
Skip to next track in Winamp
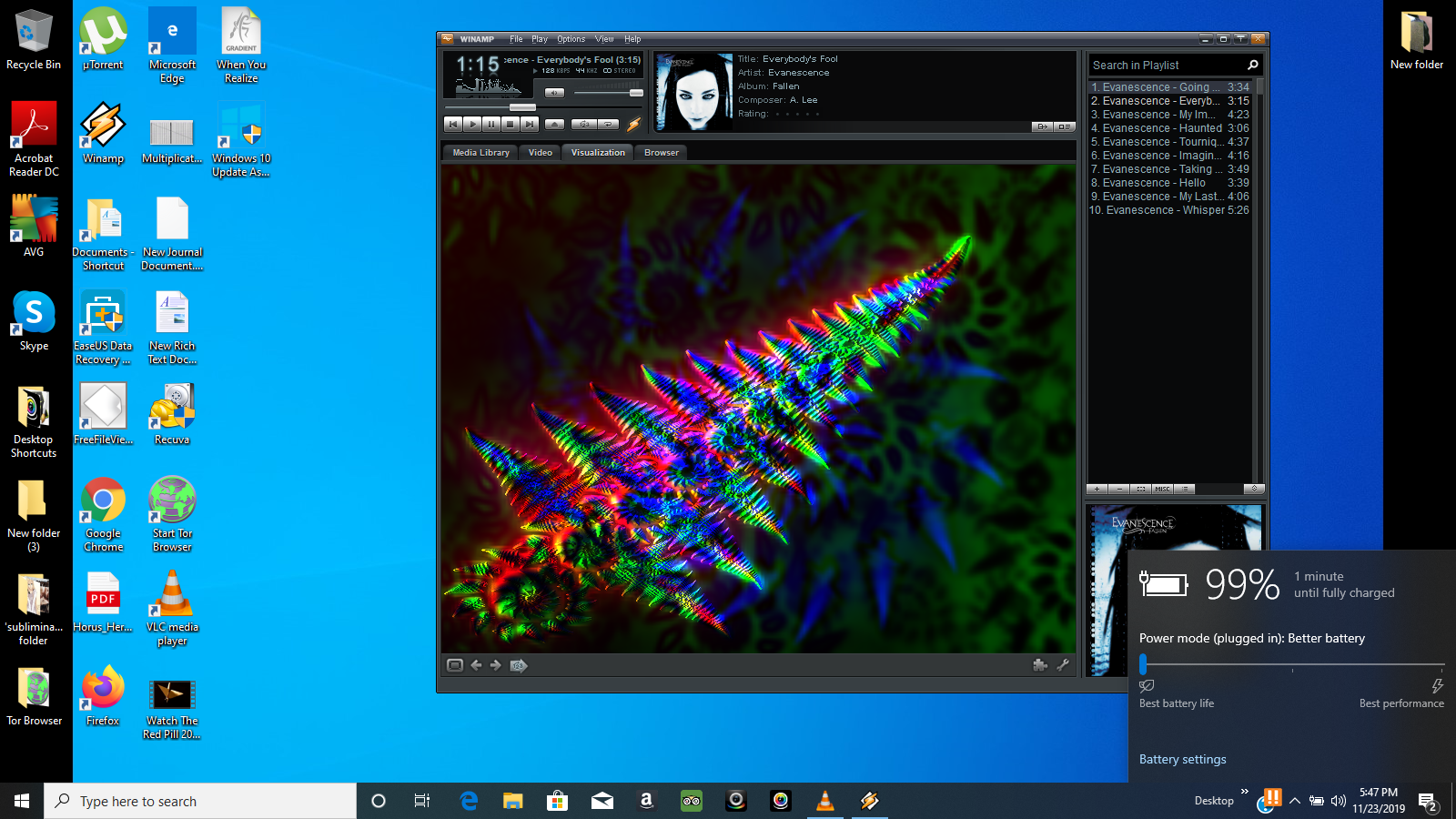(x=530, y=124)
